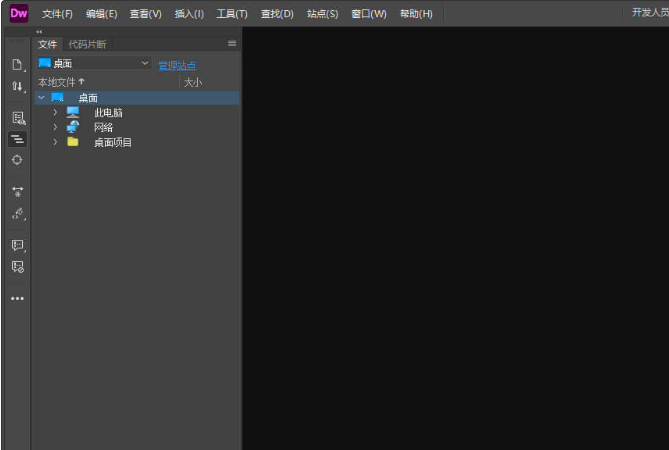This screenshot has height=450, width=669.
Task: Open the 桌面 site dropdown
Action: pyautogui.click(x=94, y=64)
